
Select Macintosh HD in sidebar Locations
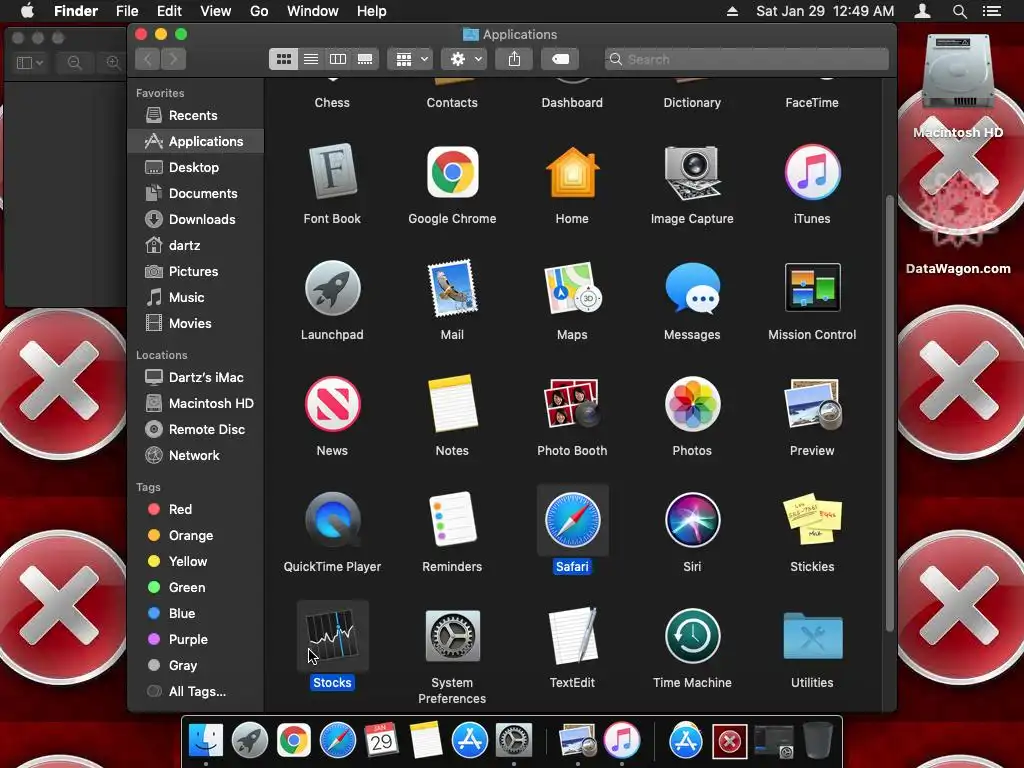point(196,404)
